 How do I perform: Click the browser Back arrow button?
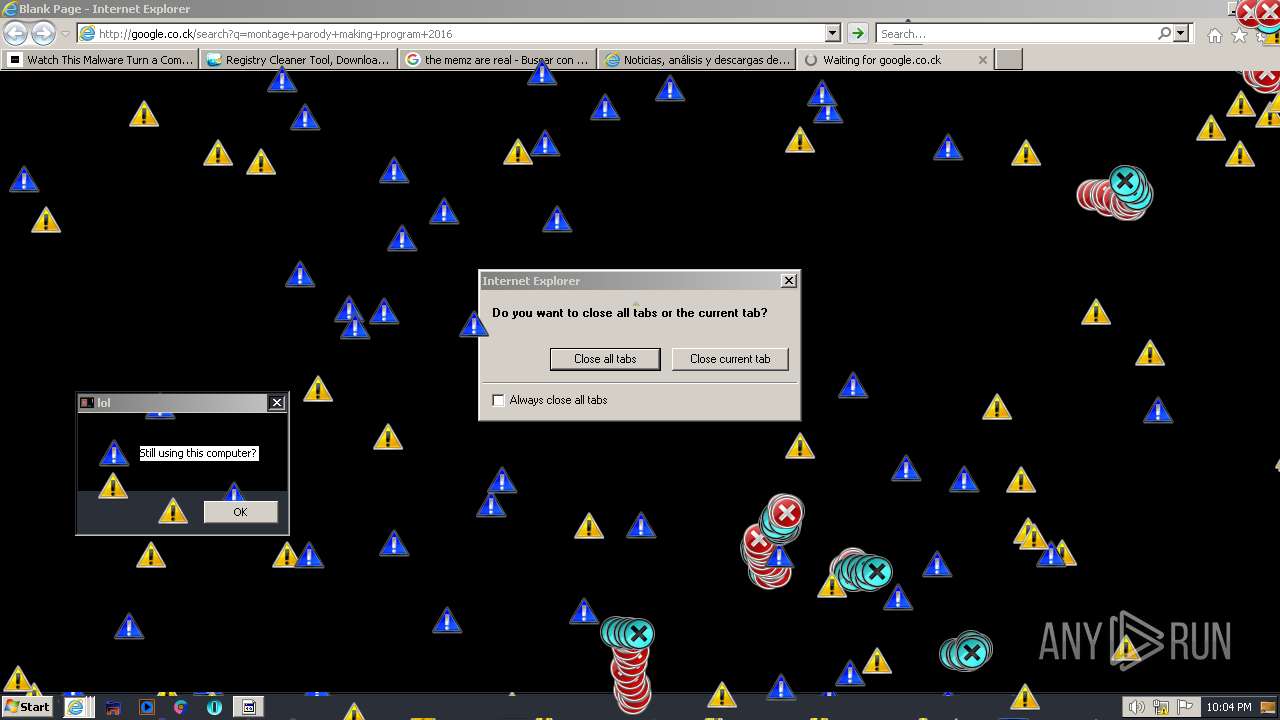coord(16,34)
